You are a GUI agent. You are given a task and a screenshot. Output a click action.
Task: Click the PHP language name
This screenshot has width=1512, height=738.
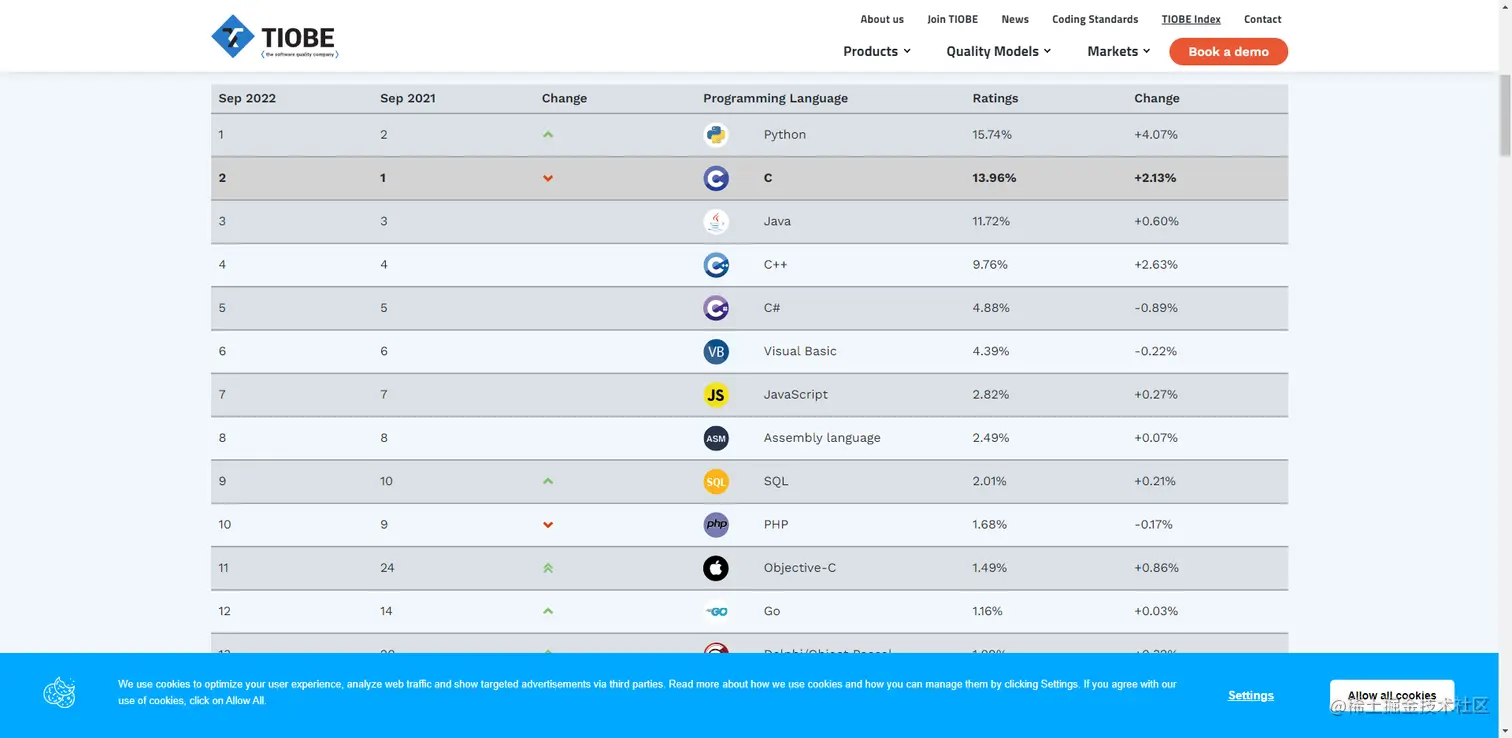click(x=776, y=524)
